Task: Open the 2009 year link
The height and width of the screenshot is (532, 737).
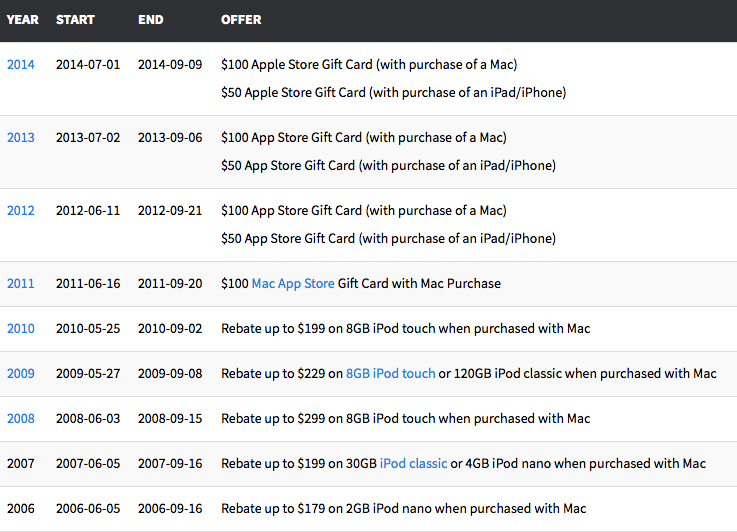Action: pyautogui.click(x=21, y=373)
